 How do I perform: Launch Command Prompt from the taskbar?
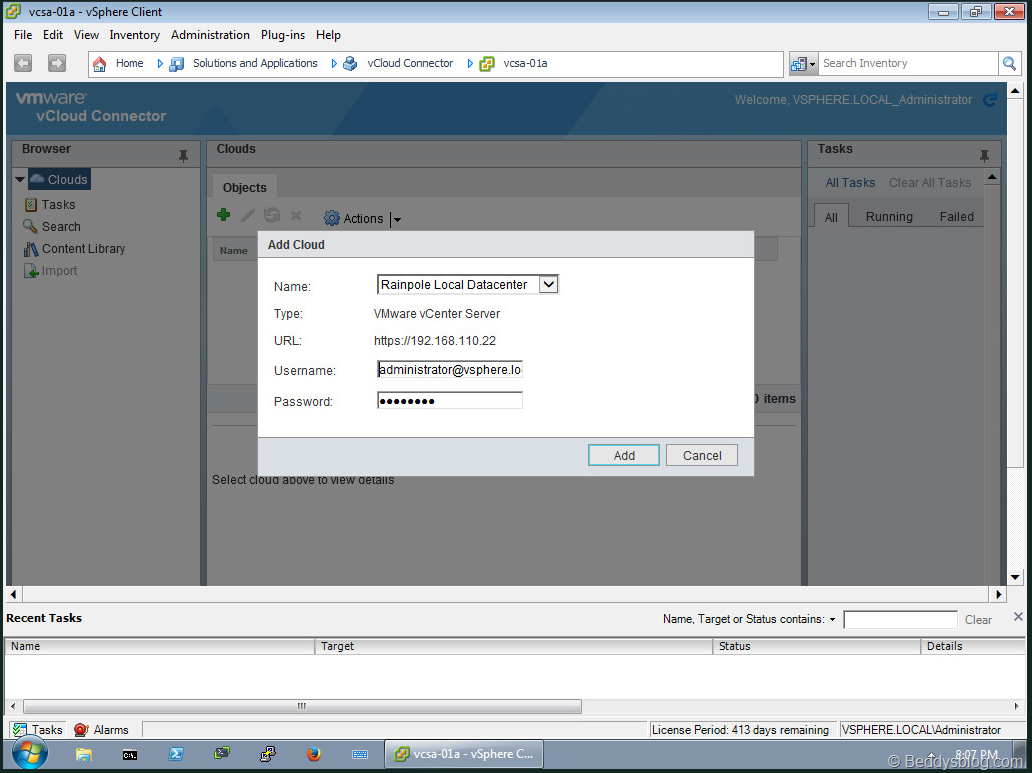pyautogui.click(x=130, y=755)
